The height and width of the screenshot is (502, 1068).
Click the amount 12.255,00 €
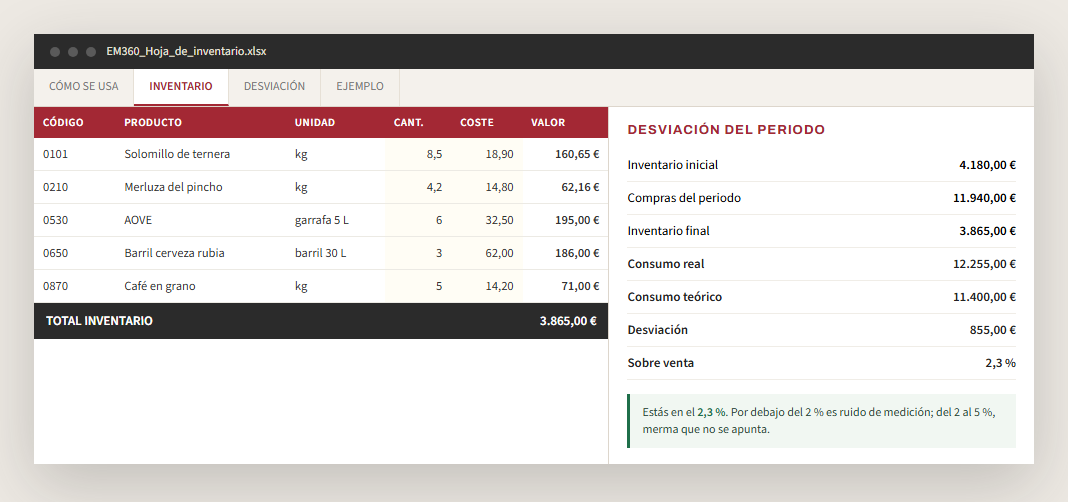984,264
